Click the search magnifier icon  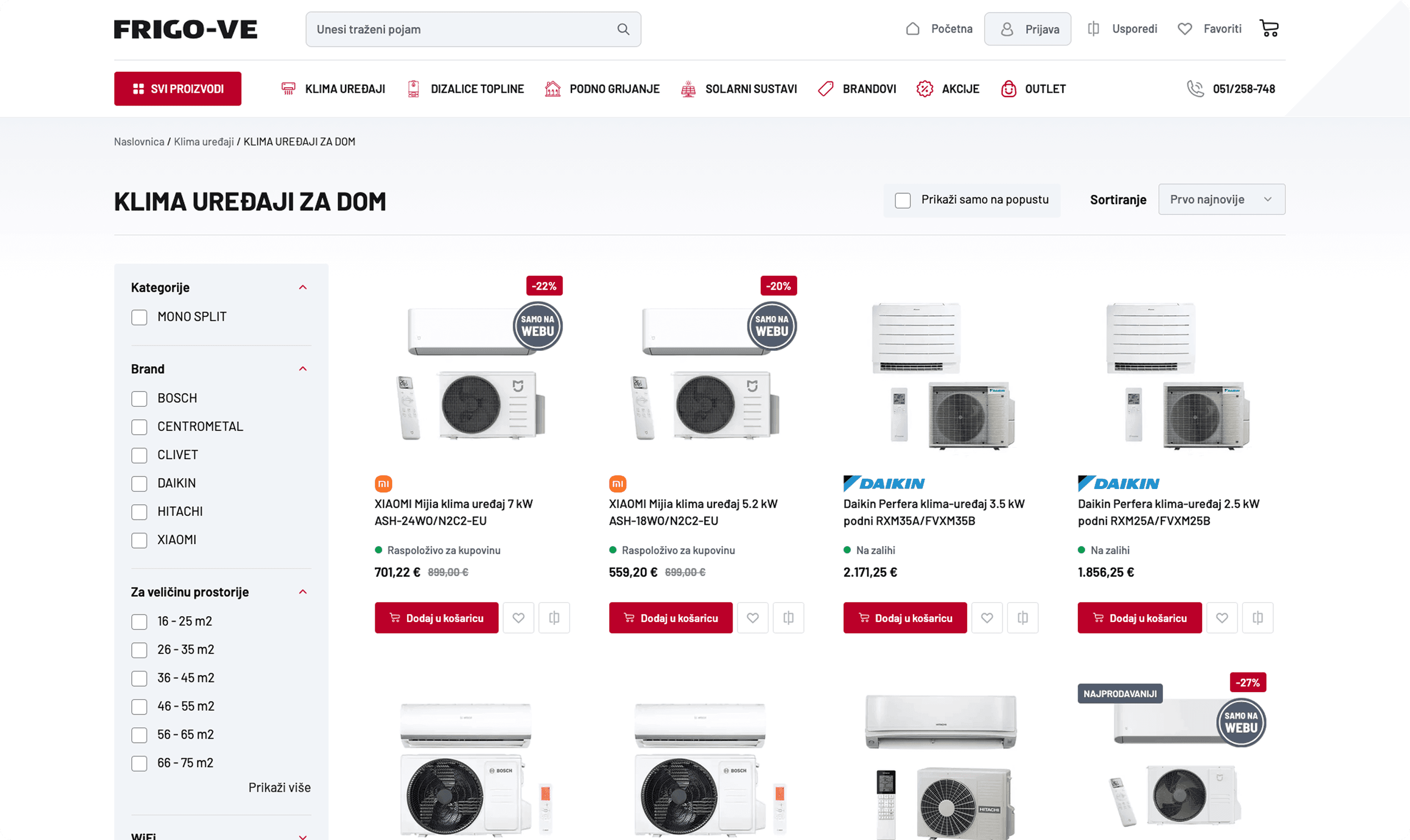623,29
